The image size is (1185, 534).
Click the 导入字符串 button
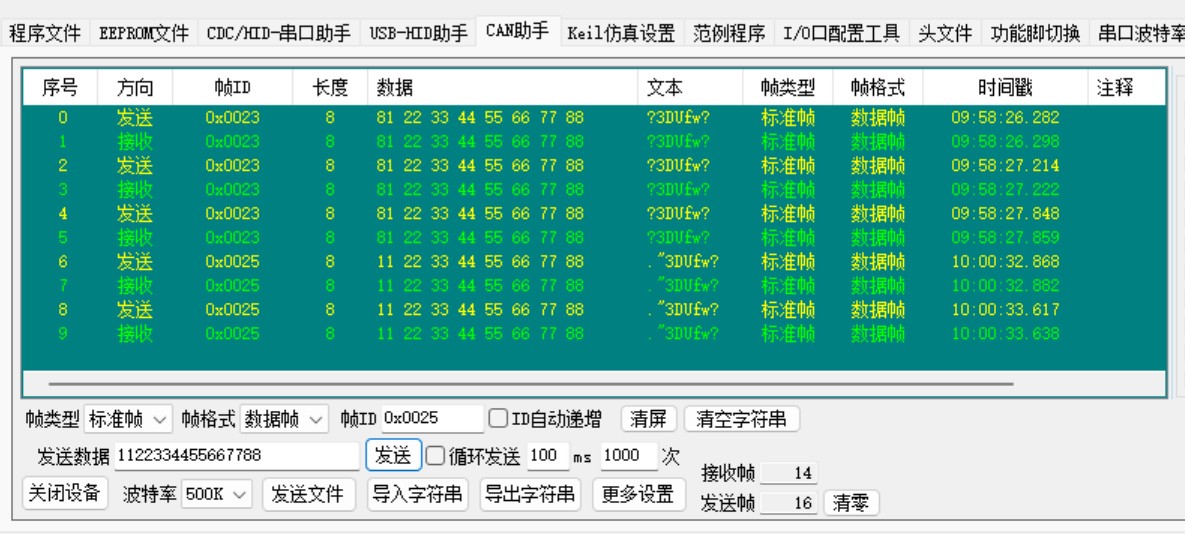(417, 494)
